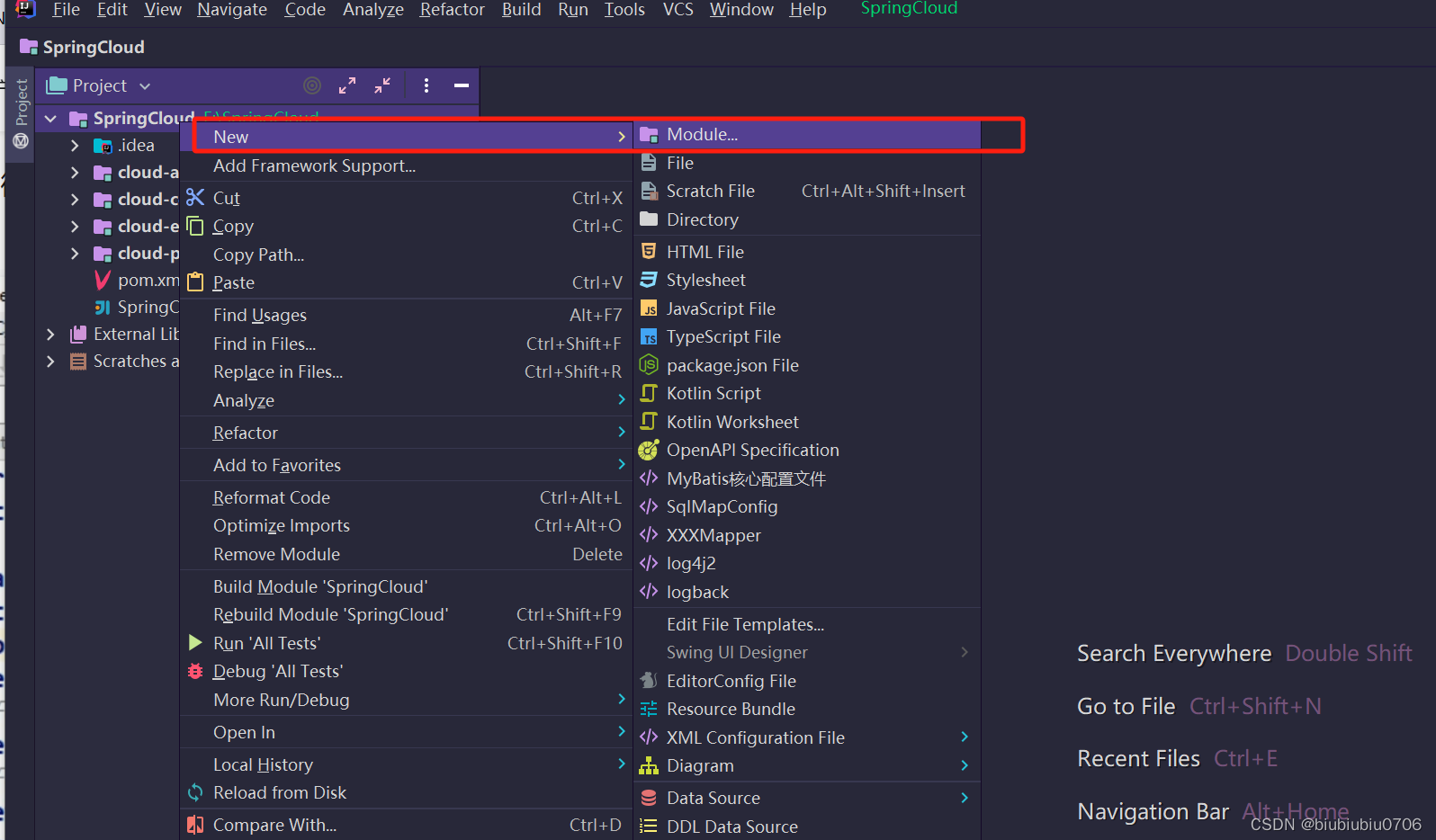The height and width of the screenshot is (840, 1436).
Task: Click the locate/select opened file target icon
Action: [312, 85]
